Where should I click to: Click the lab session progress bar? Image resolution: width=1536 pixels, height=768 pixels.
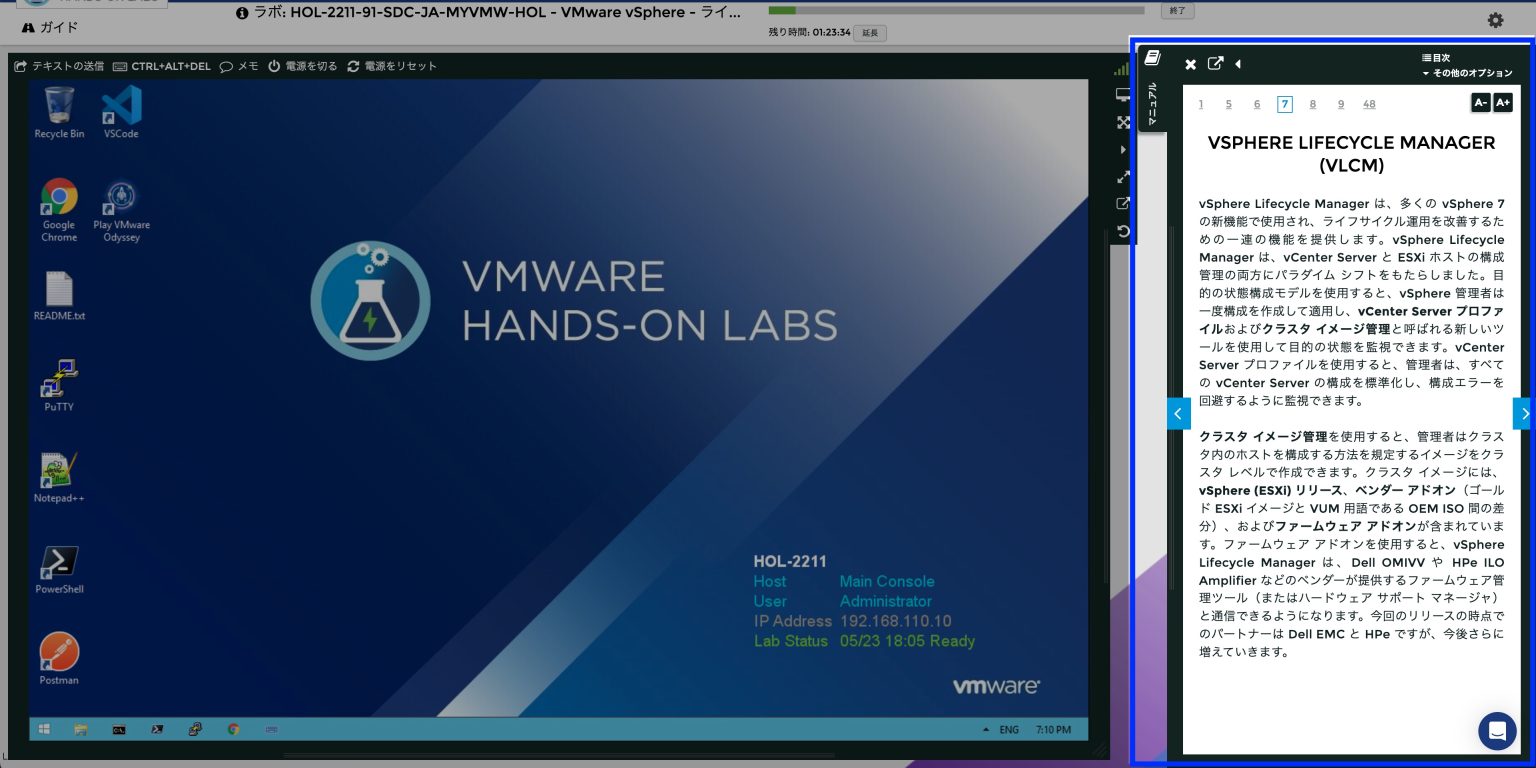coord(960,11)
